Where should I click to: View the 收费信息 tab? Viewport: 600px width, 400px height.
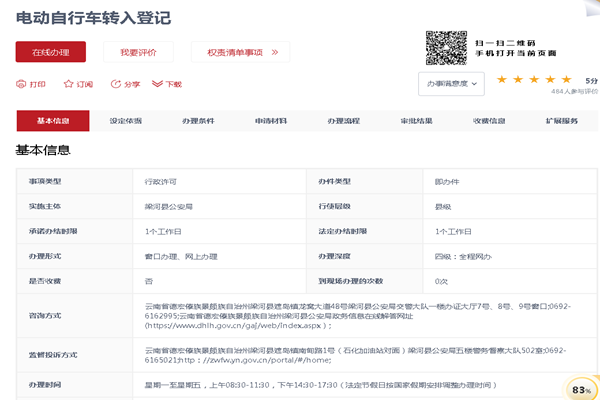click(489, 121)
